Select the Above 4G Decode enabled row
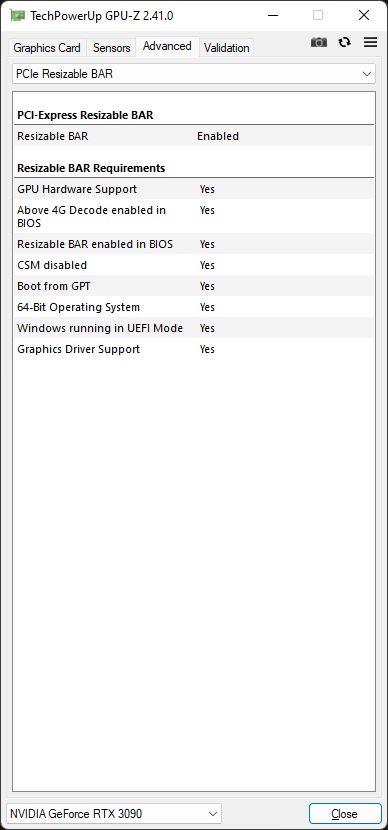 (194, 216)
